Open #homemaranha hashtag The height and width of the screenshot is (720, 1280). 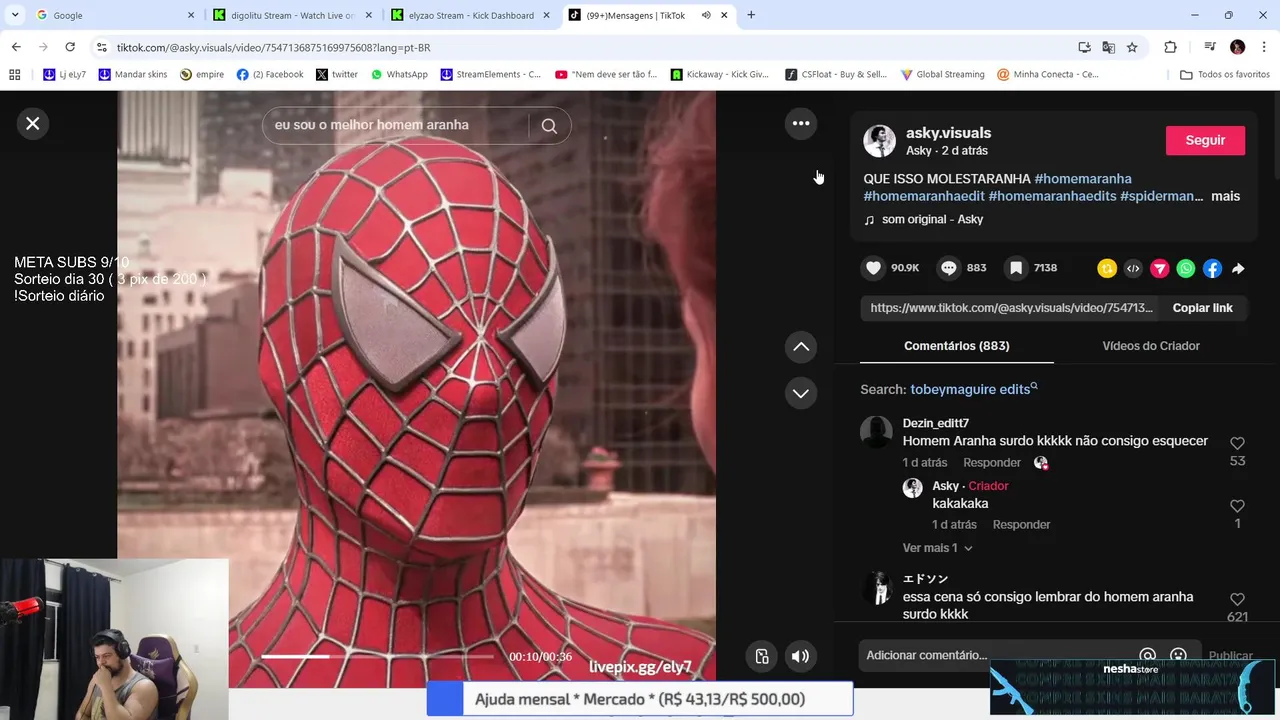(1083, 179)
